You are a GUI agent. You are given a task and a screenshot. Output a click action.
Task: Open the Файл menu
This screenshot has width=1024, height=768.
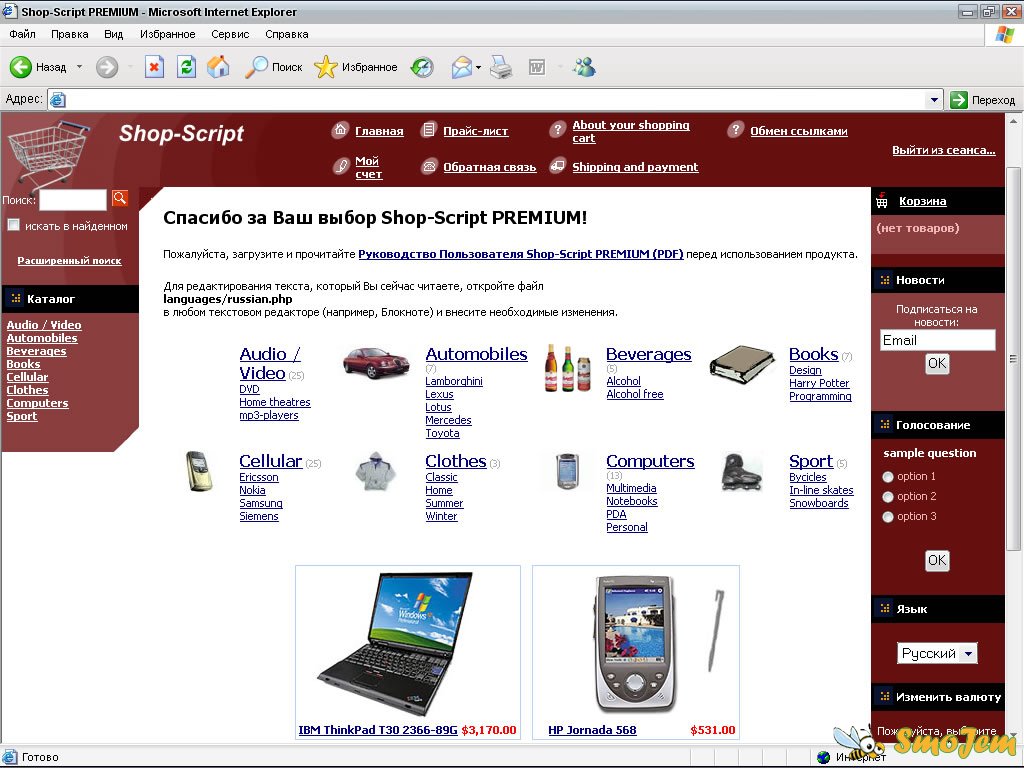tap(22, 34)
